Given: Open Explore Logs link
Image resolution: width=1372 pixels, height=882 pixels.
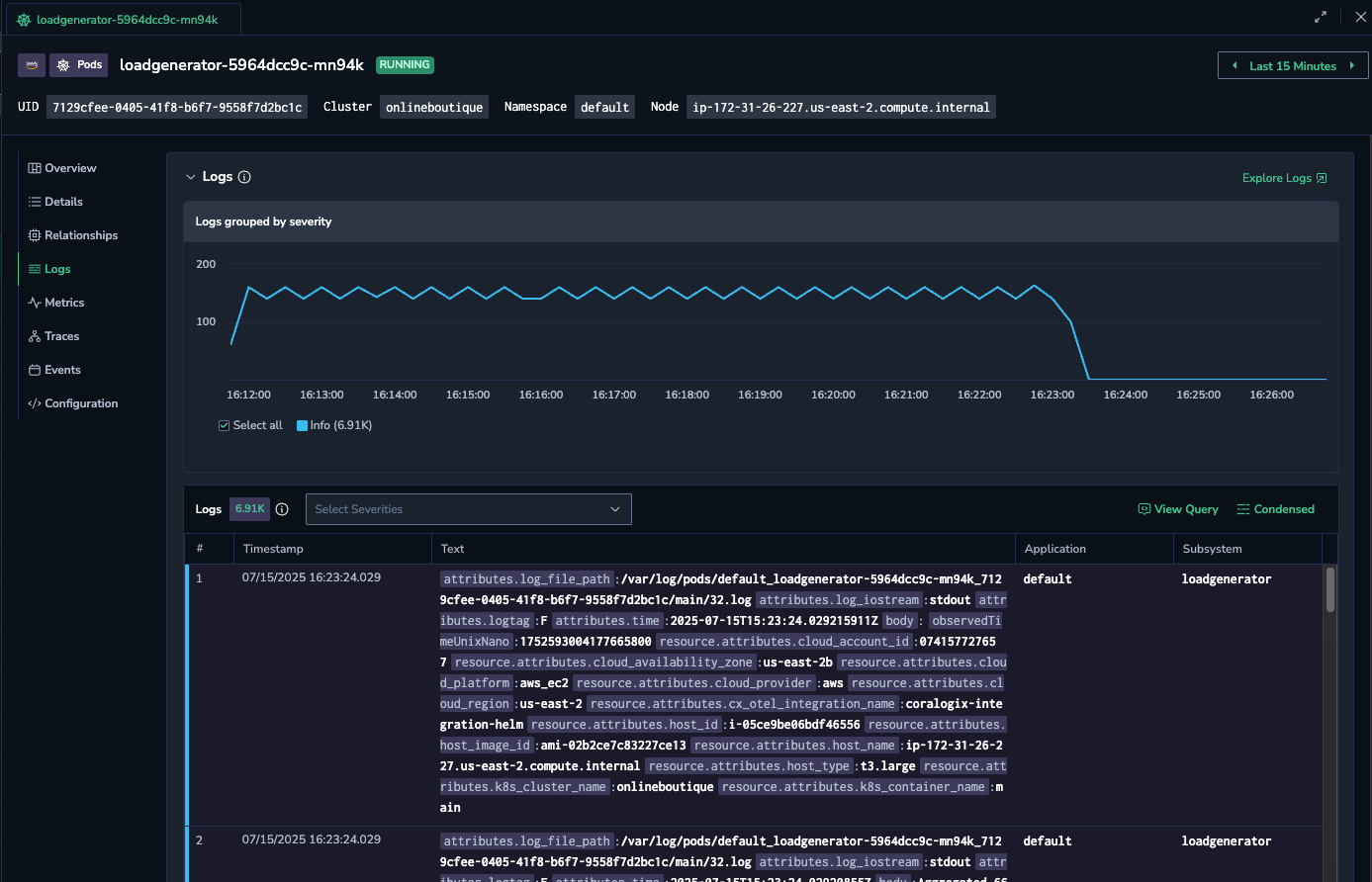Looking at the screenshot, I should pyautogui.click(x=1284, y=178).
